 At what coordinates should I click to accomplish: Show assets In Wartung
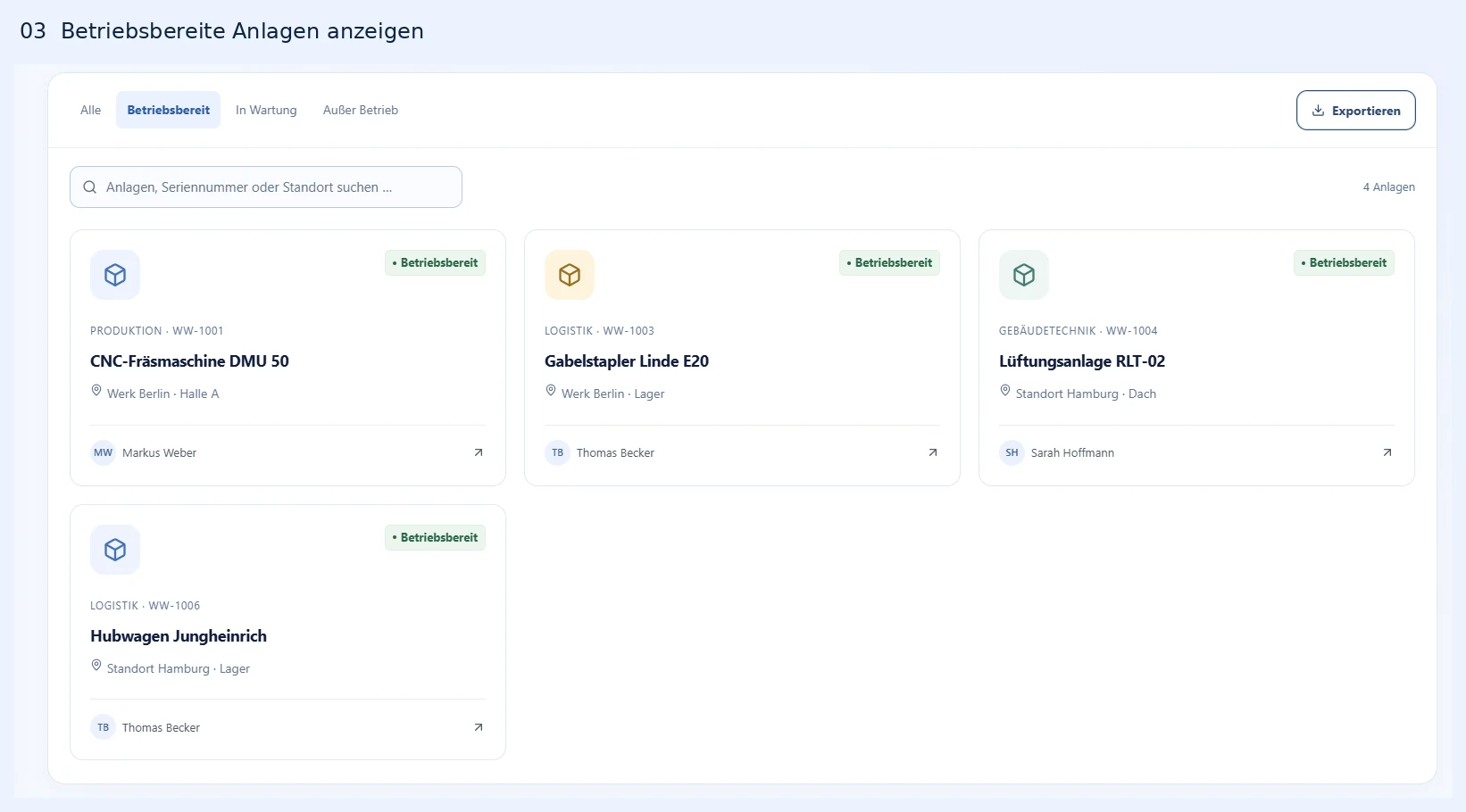266,110
